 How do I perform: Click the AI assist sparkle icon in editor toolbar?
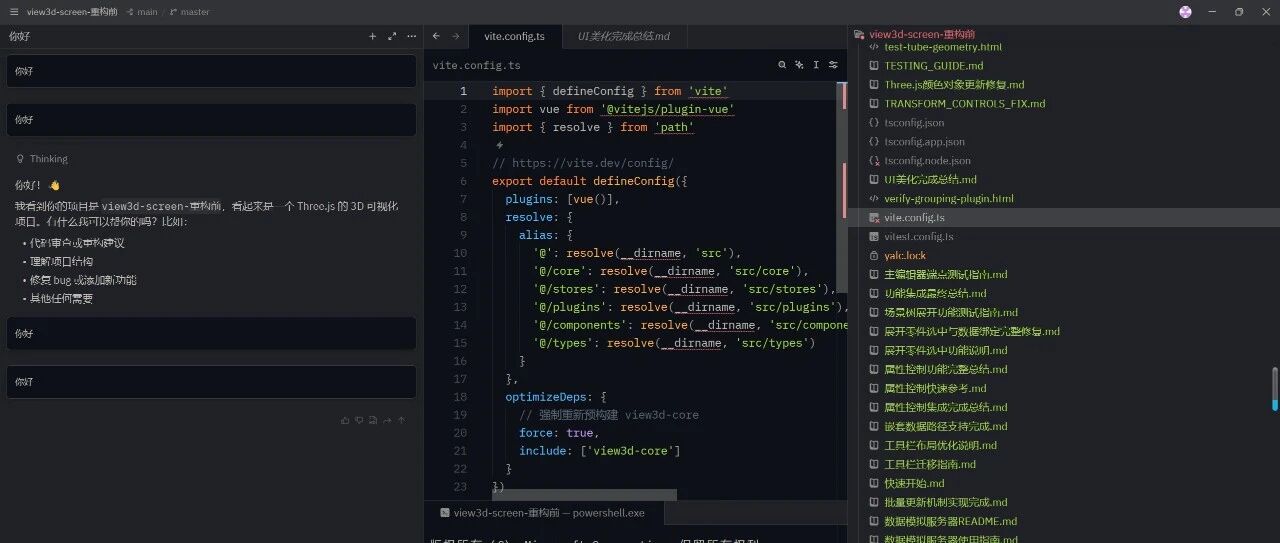(x=799, y=65)
